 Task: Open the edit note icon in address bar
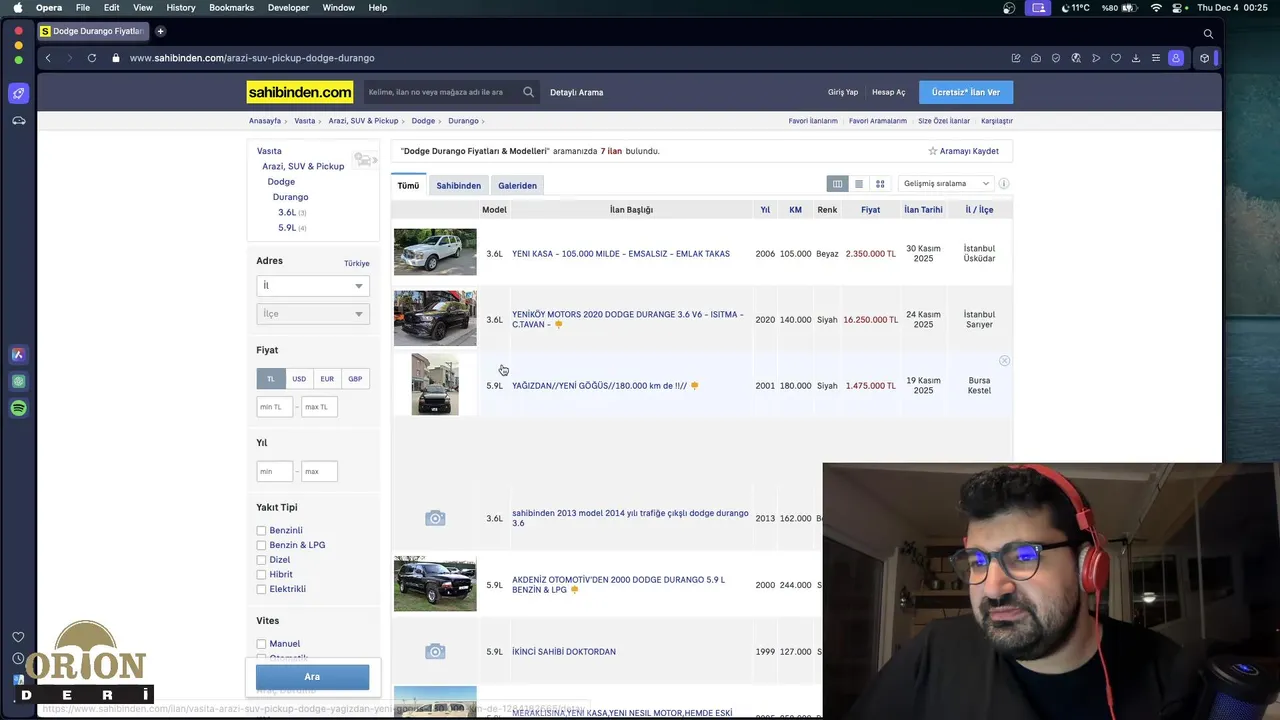click(1016, 58)
